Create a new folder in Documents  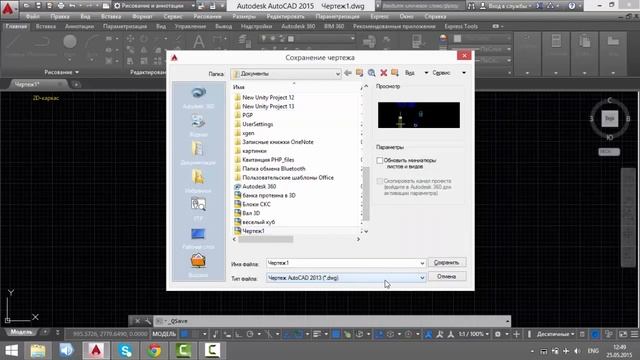point(395,73)
